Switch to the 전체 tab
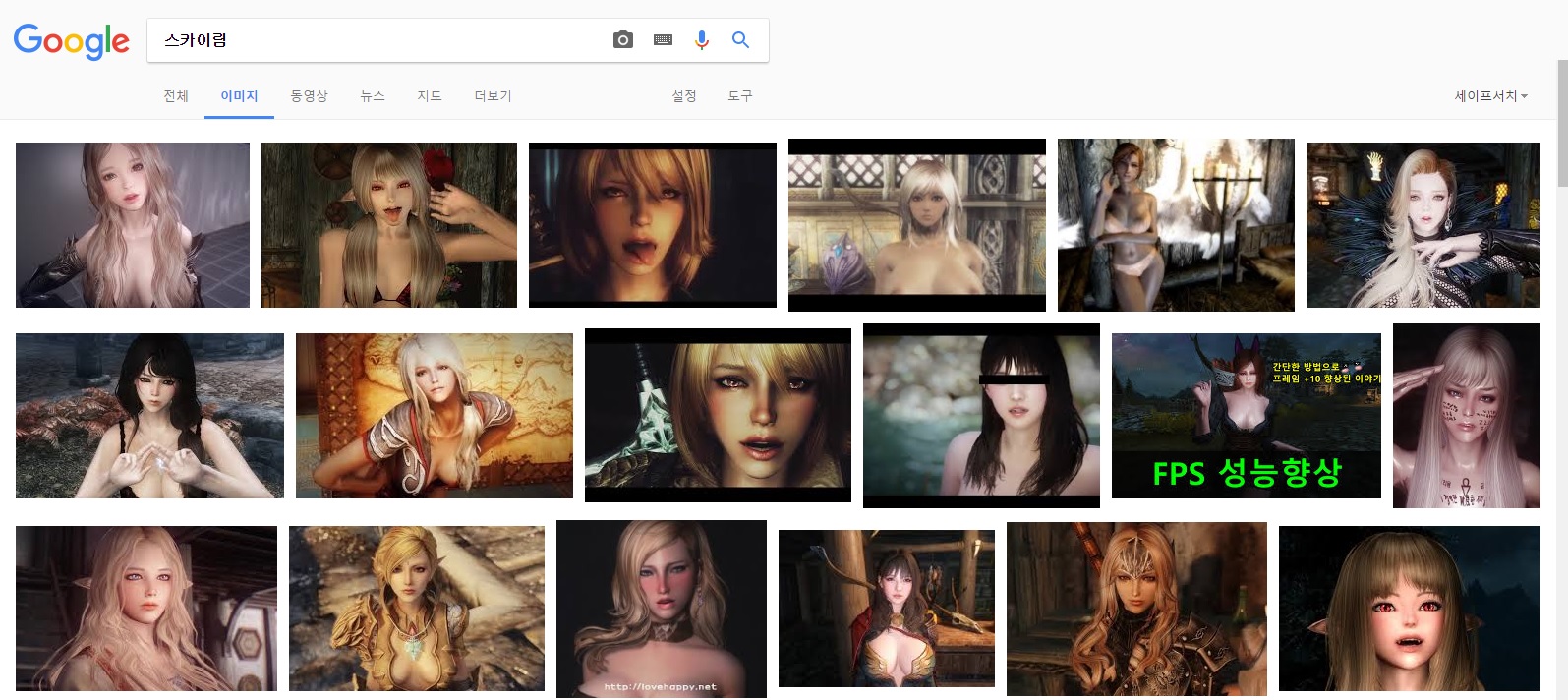The width and height of the screenshot is (1568, 700). point(176,96)
